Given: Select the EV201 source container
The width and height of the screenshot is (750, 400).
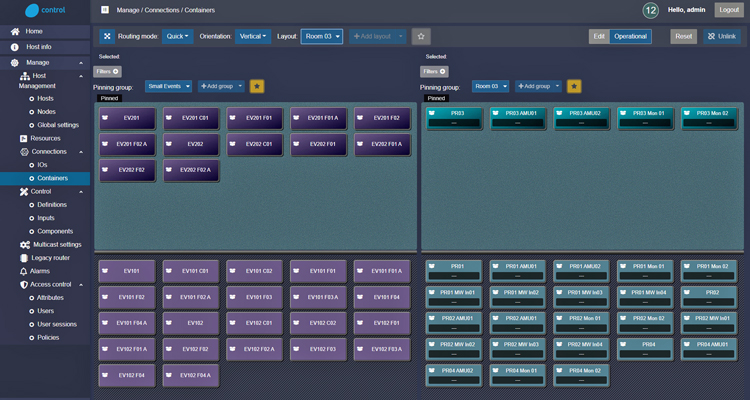Looking at the screenshot, I should pos(128,118).
